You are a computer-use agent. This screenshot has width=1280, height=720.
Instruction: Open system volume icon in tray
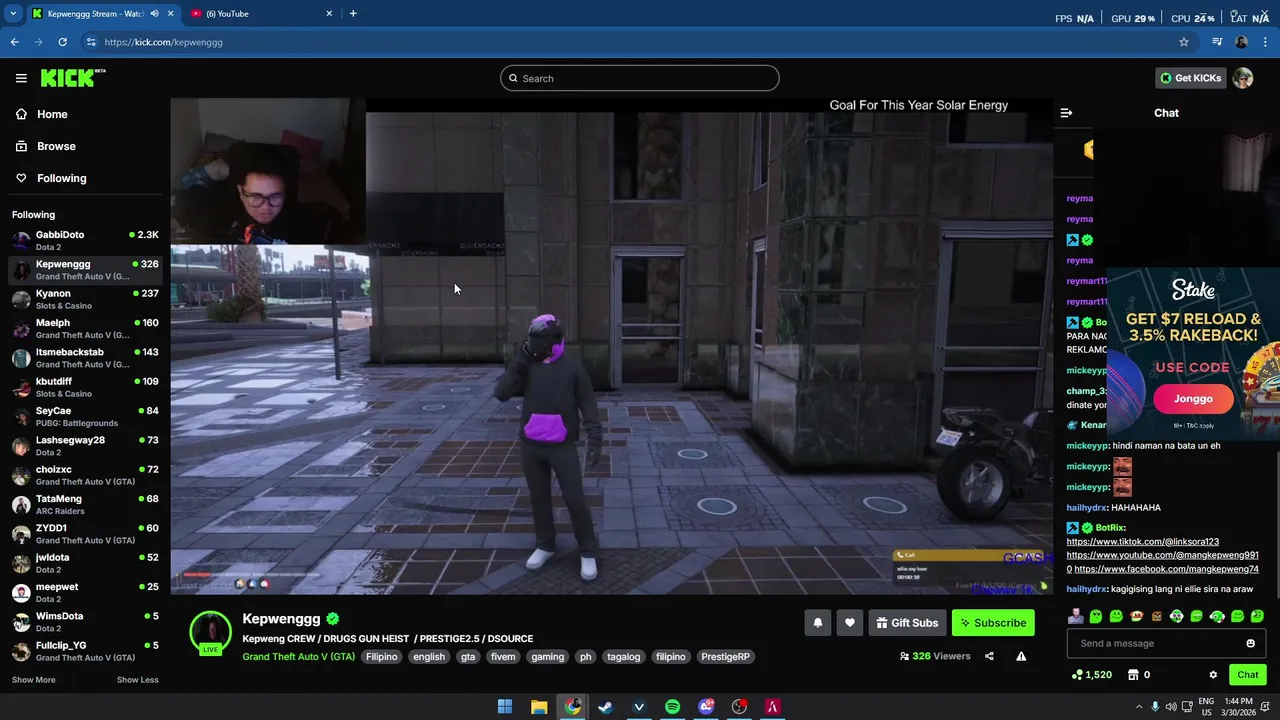(x=1170, y=707)
